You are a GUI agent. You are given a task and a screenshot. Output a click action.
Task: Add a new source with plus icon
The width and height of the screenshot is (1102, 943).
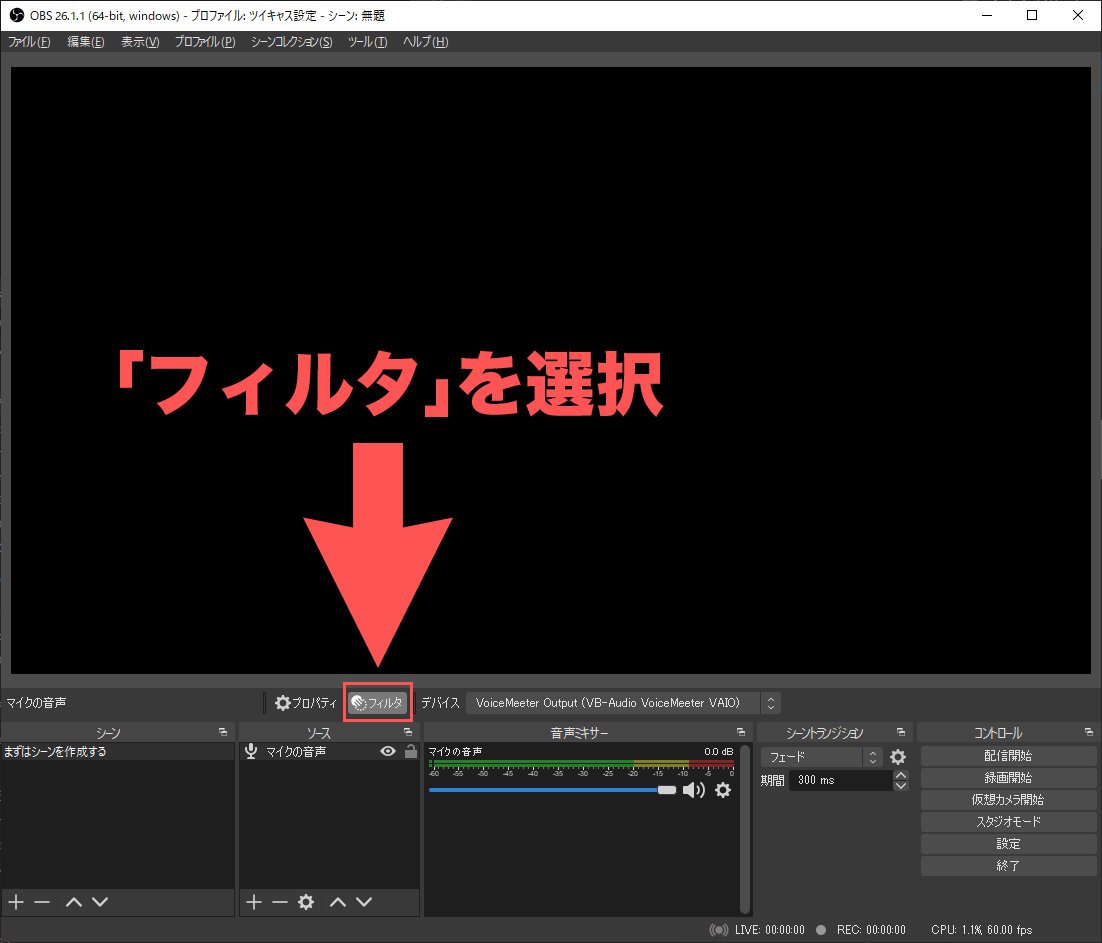[x=254, y=902]
